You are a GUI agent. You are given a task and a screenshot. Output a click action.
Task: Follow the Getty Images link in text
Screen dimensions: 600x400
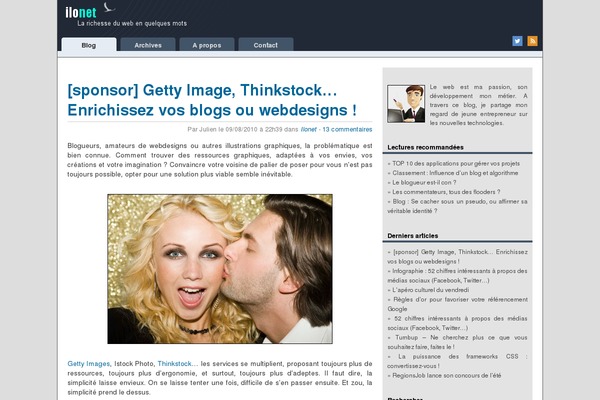click(x=88, y=364)
